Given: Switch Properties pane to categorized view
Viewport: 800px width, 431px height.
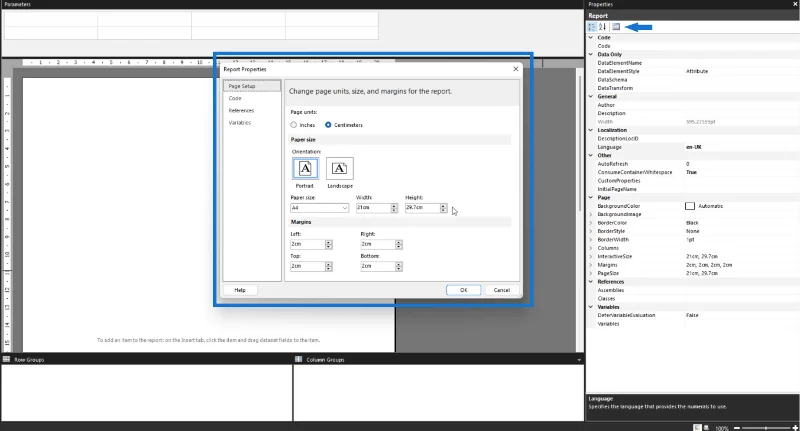Looking at the screenshot, I should click(x=592, y=27).
